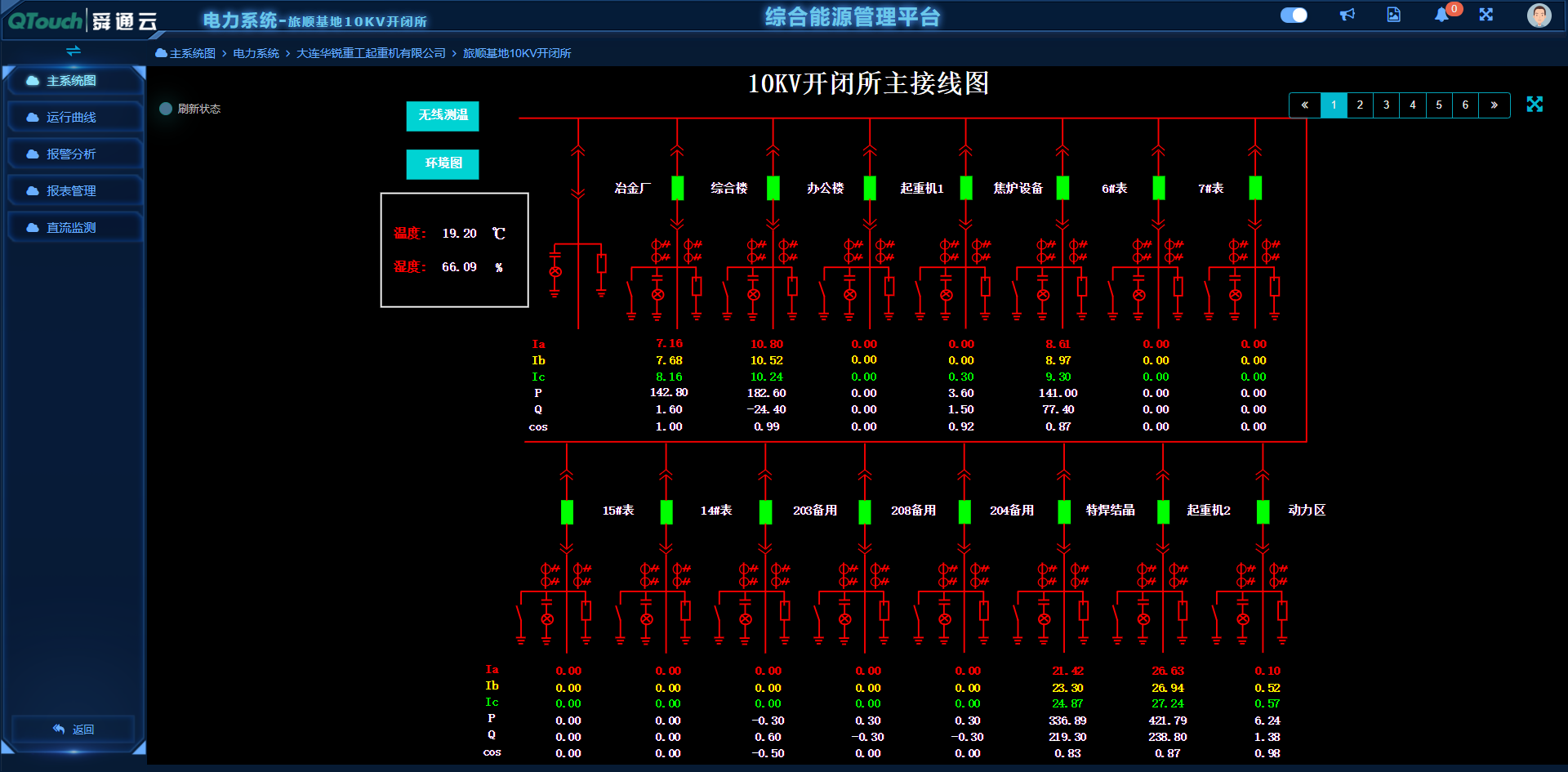Click the 环境图 button

pyautogui.click(x=443, y=163)
